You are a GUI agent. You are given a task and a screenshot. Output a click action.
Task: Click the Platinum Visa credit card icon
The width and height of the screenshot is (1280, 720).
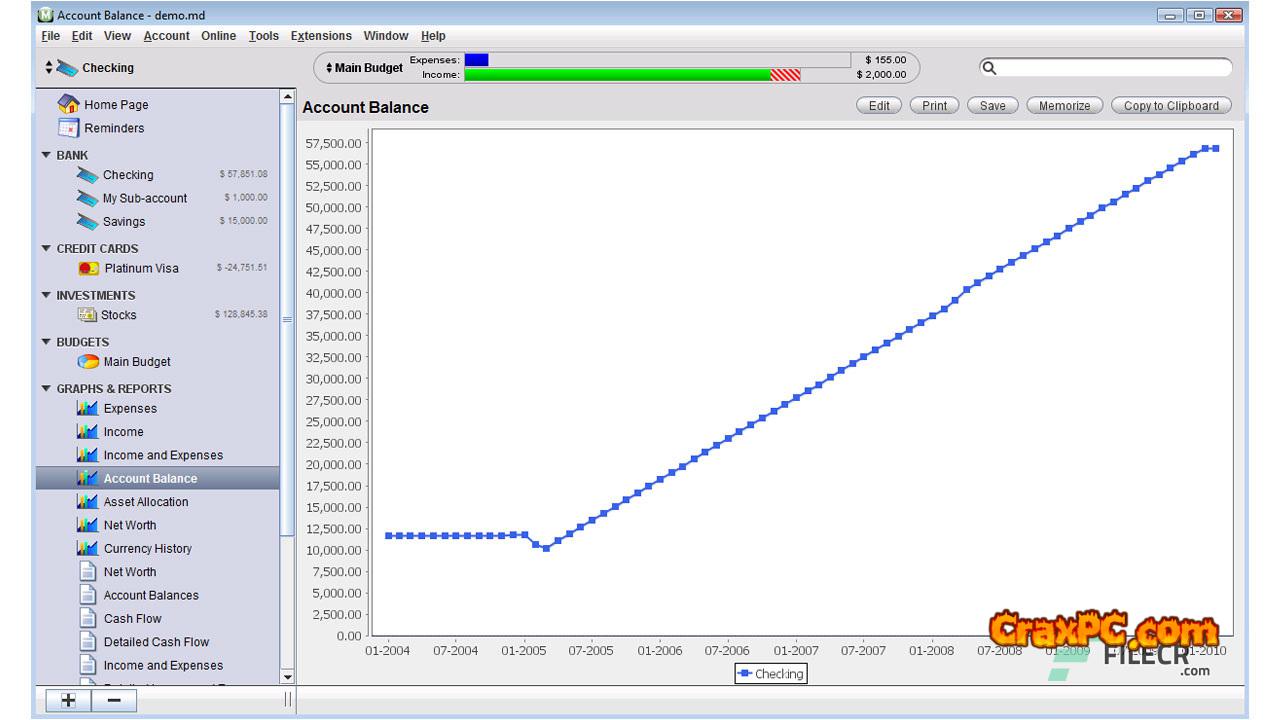[x=89, y=268]
